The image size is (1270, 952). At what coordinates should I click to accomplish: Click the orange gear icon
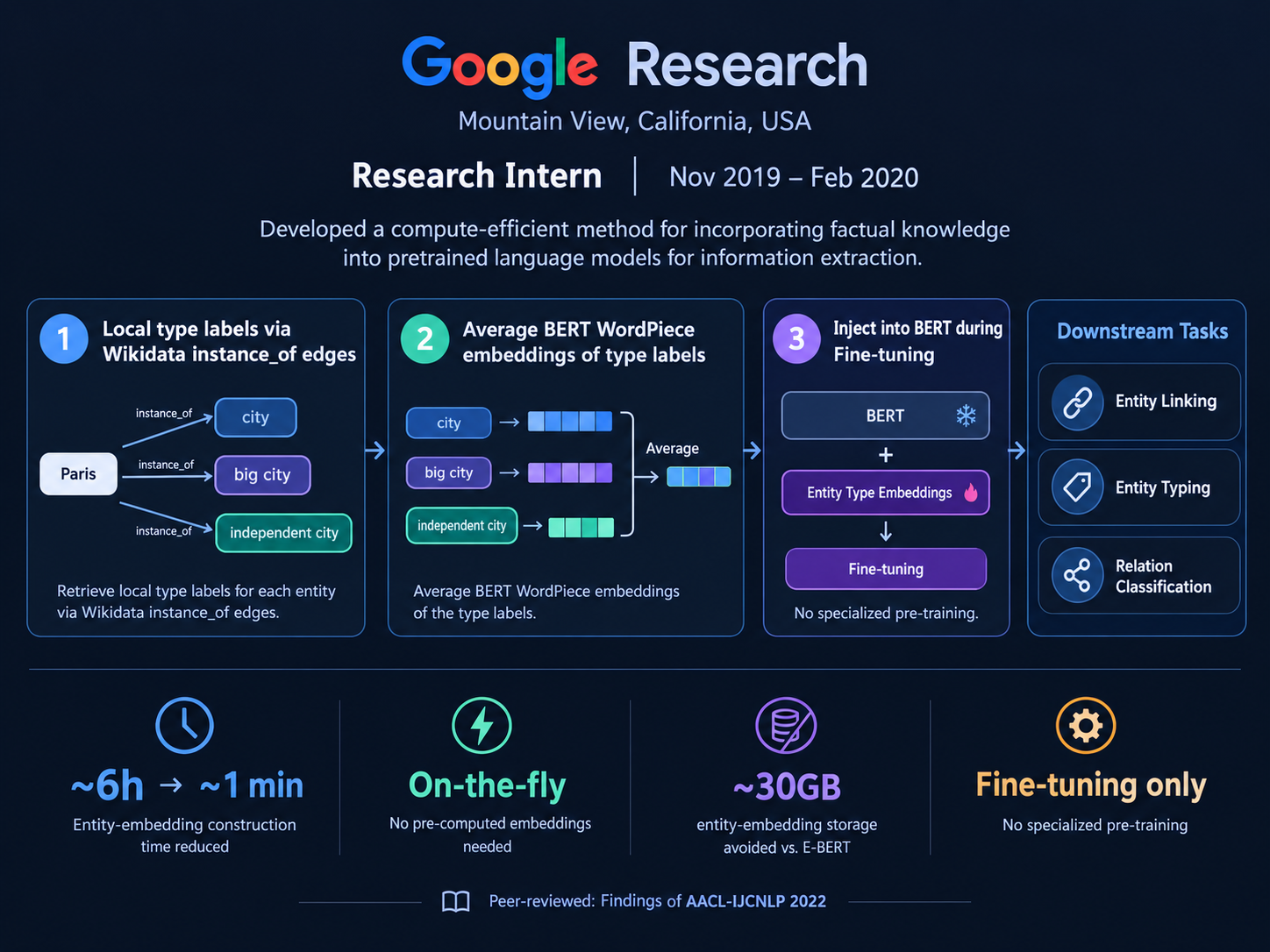(x=1086, y=725)
